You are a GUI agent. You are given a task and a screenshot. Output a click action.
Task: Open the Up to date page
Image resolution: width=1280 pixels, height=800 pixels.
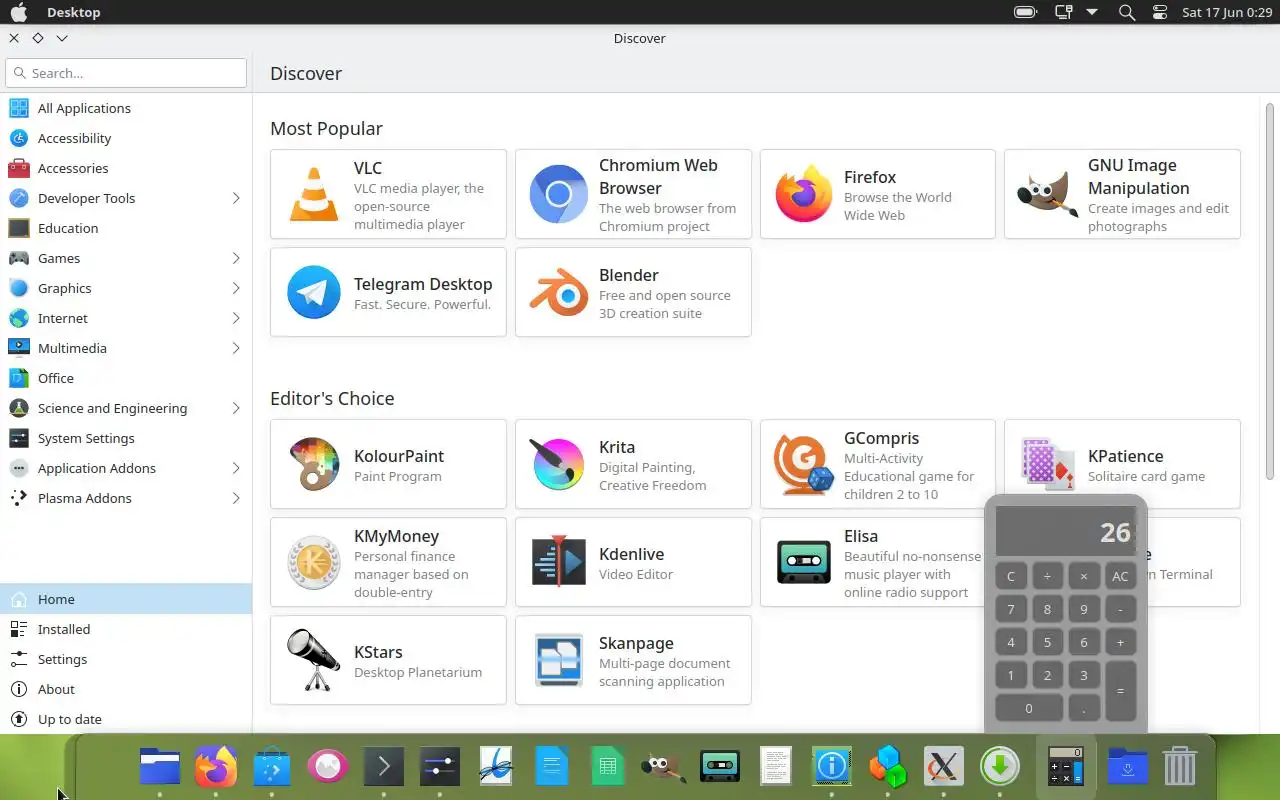coord(126,719)
